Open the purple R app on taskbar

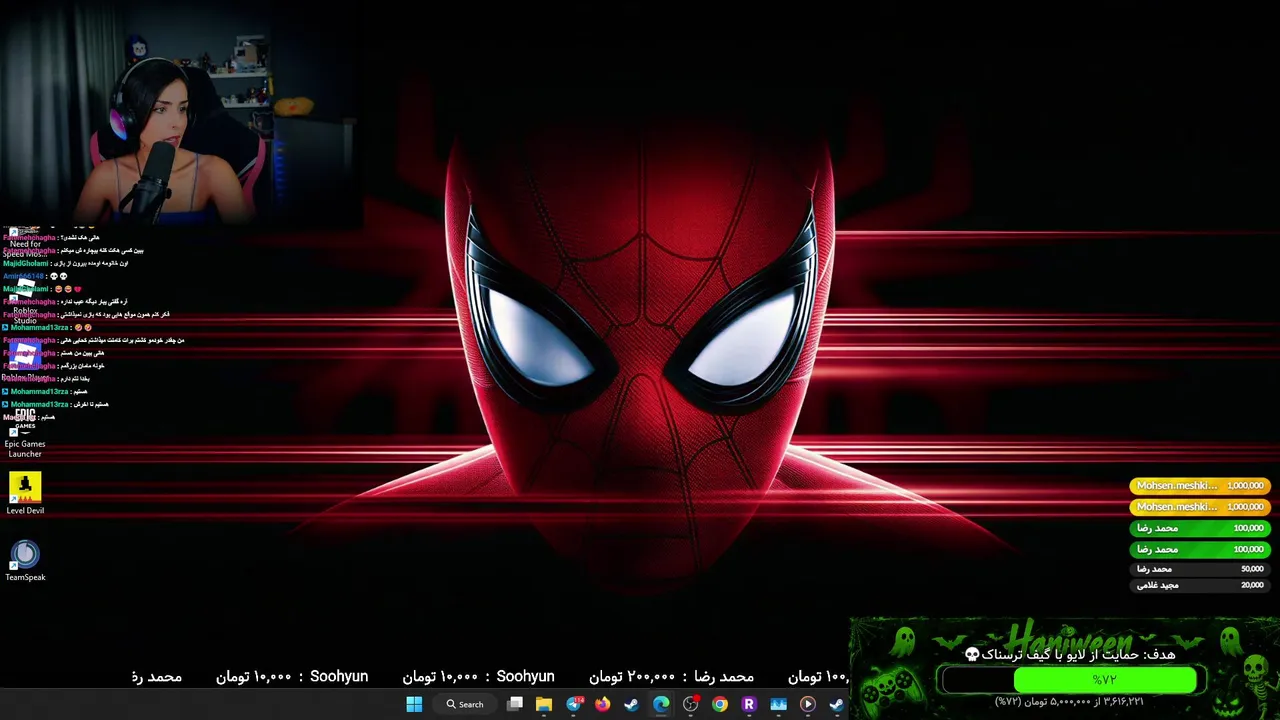tap(749, 704)
